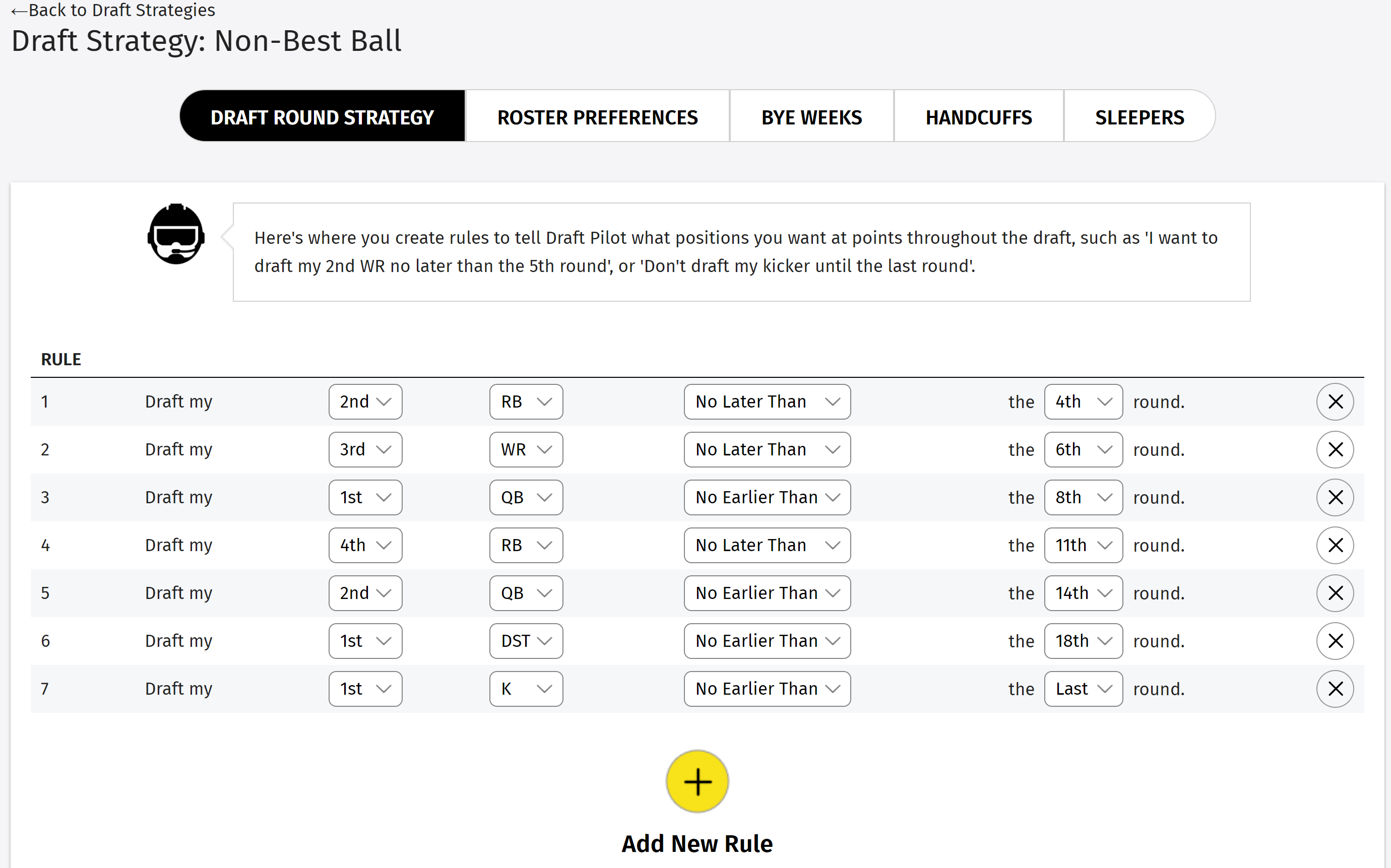Click remove icon for rule 7
Image resolution: width=1391 pixels, height=868 pixels.
[x=1335, y=689]
